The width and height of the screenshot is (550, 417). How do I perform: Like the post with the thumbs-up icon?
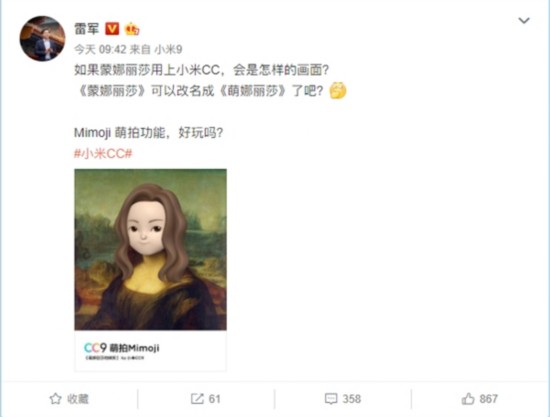[x=468, y=399]
